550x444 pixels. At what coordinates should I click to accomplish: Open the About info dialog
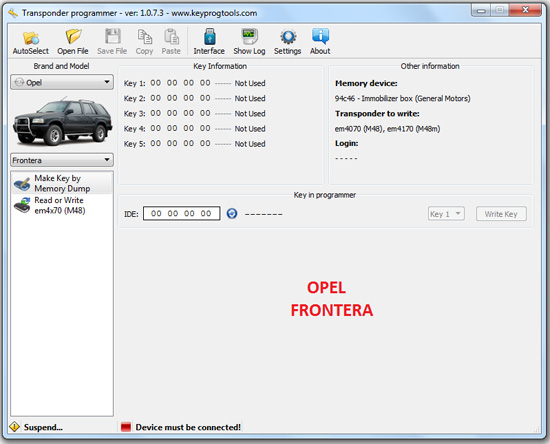[x=320, y=42]
